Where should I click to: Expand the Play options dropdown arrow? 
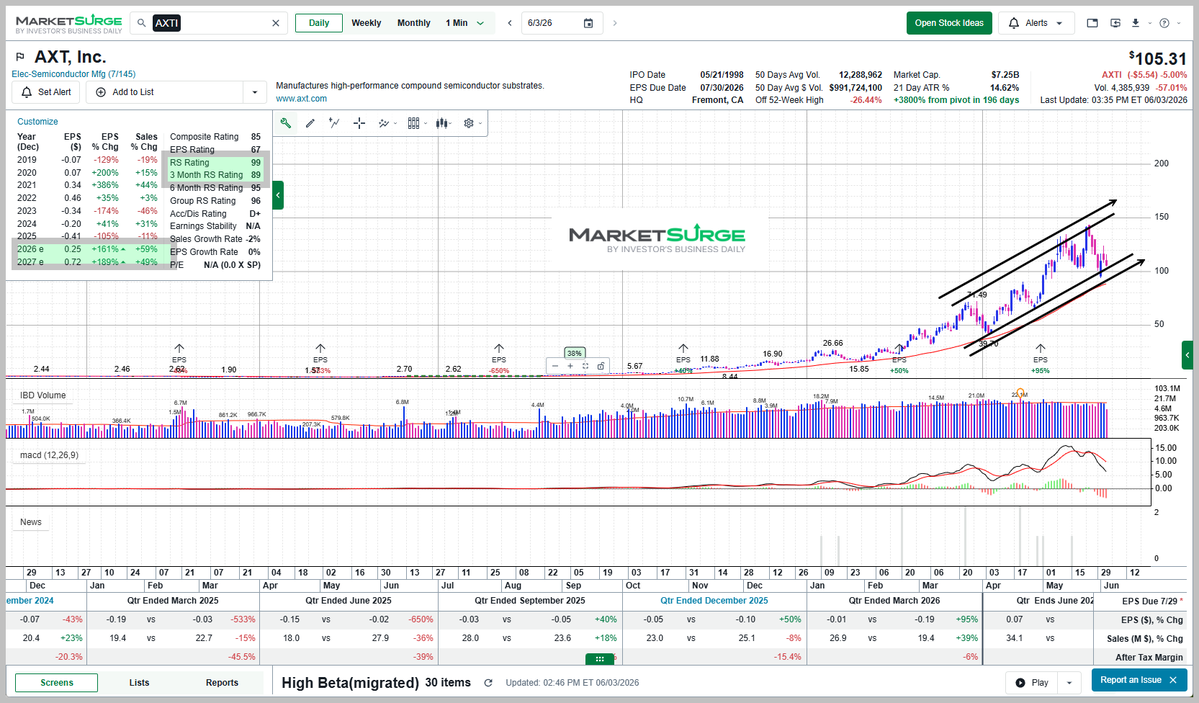[x=1069, y=682]
